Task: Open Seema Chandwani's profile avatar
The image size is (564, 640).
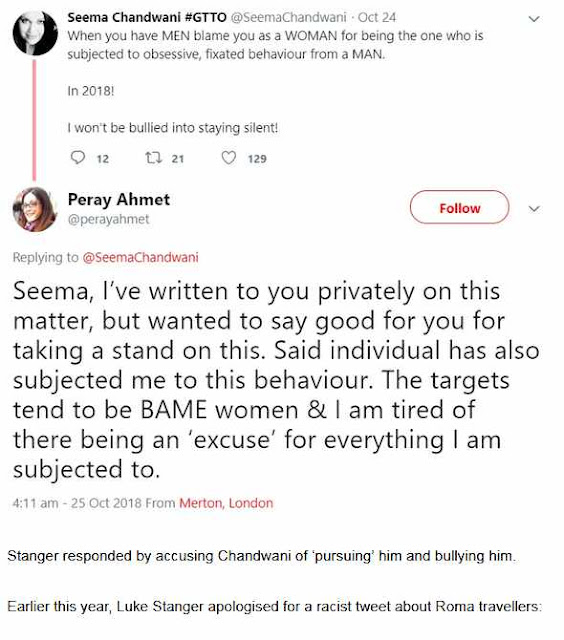Action: [x=35, y=33]
